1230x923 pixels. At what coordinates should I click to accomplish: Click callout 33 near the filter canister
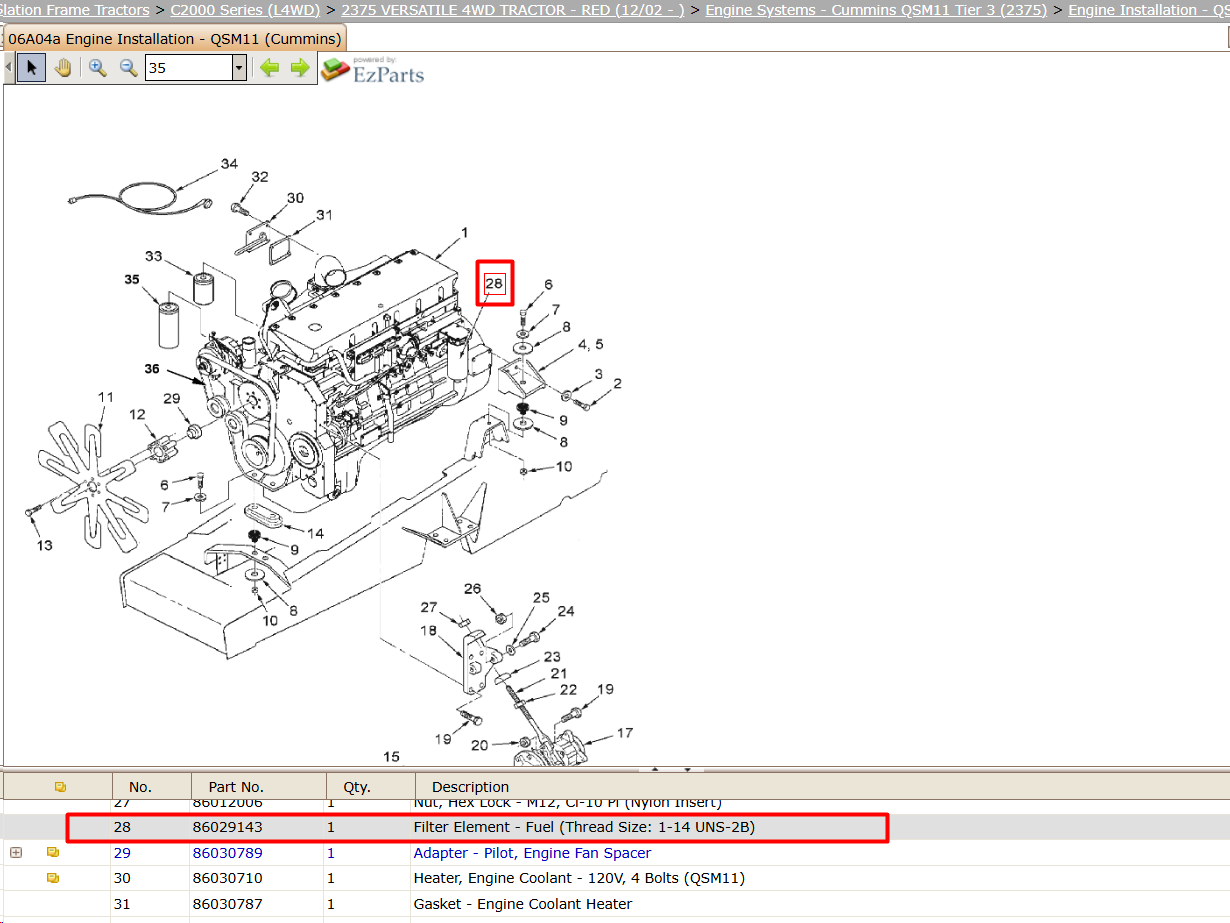(153, 256)
